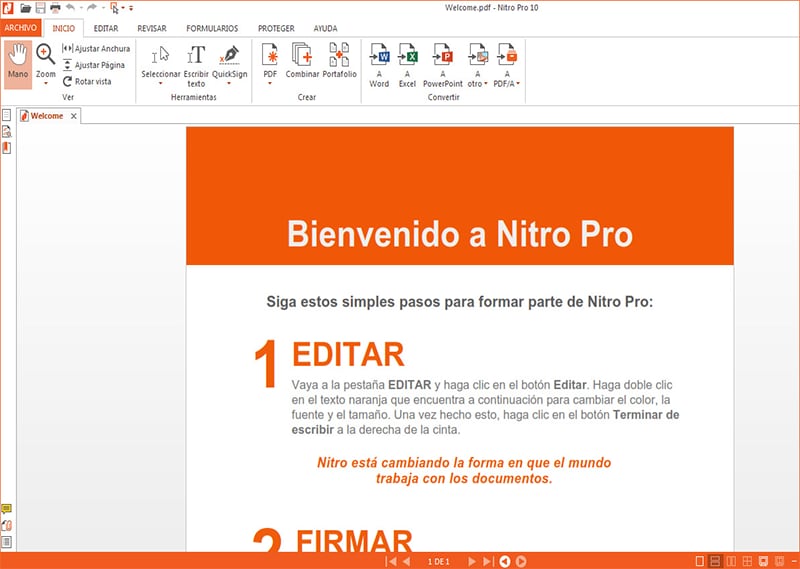This screenshot has width=800, height=569.
Task: Create a Portafolio
Action: [x=339, y=61]
